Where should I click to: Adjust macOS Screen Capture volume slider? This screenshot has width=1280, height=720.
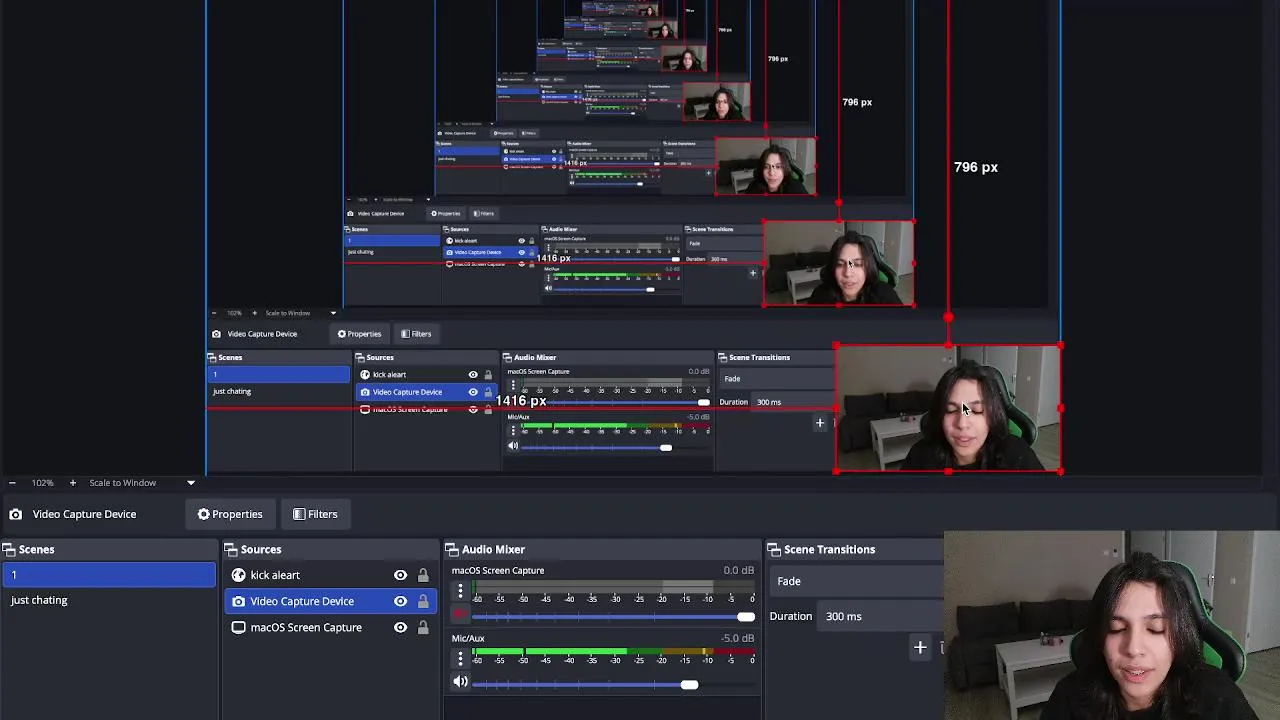614,617
